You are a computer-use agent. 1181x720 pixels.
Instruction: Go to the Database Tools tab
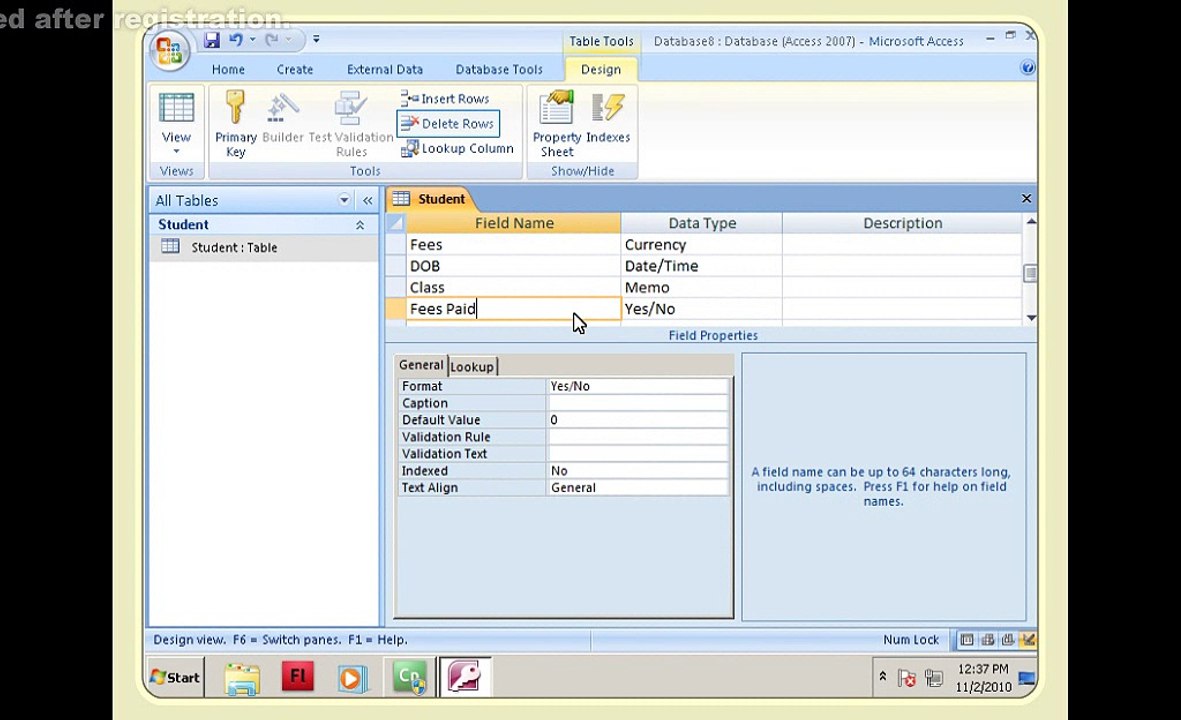click(x=499, y=69)
